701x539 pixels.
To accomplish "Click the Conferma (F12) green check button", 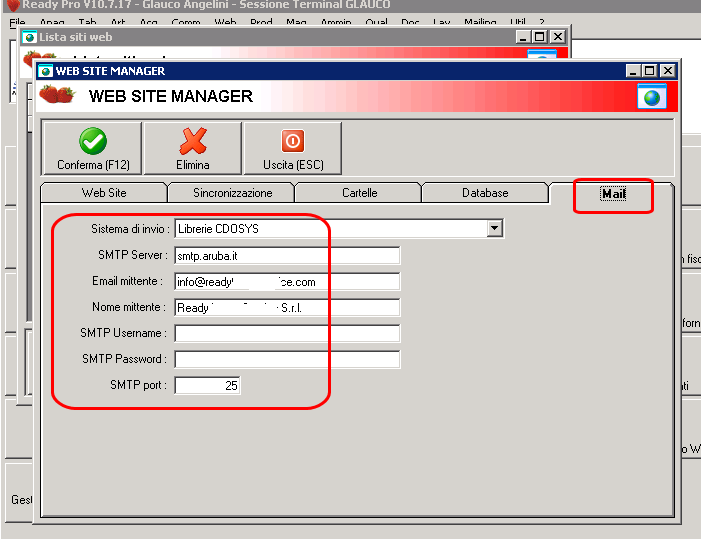I will tap(93, 148).
